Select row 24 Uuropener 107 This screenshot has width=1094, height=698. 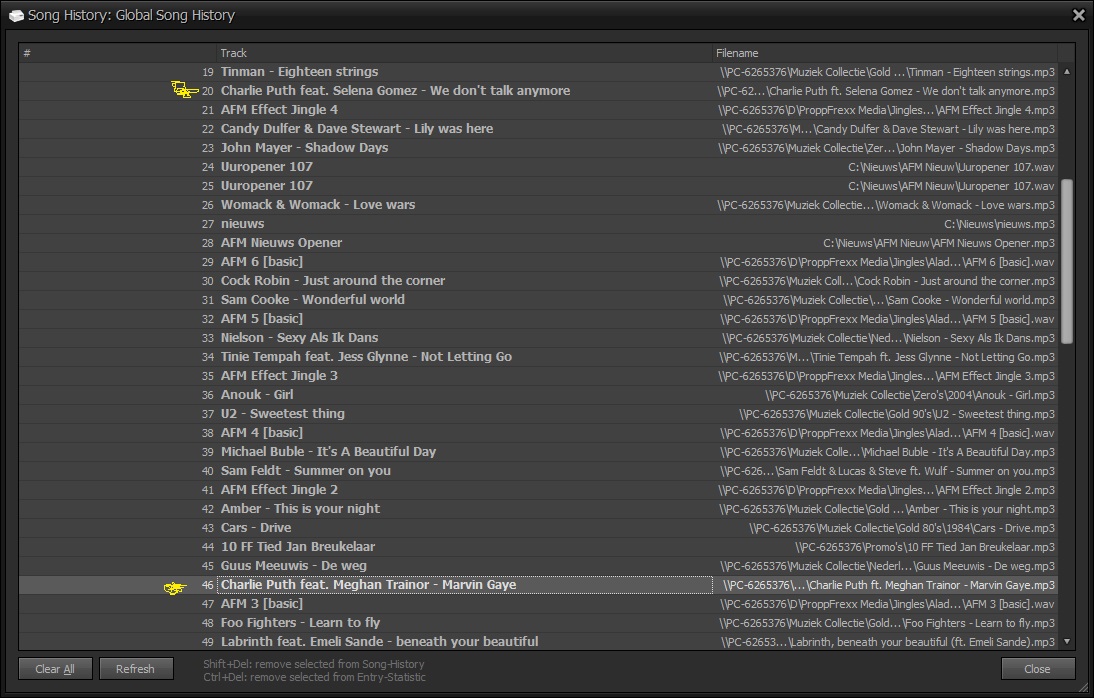[266, 167]
